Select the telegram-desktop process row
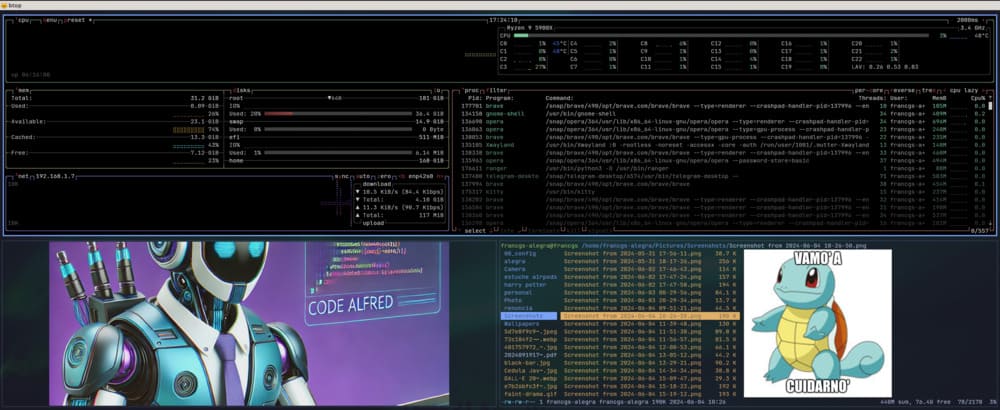The height and width of the screenshot is (410, 1000). coord(725,176)
